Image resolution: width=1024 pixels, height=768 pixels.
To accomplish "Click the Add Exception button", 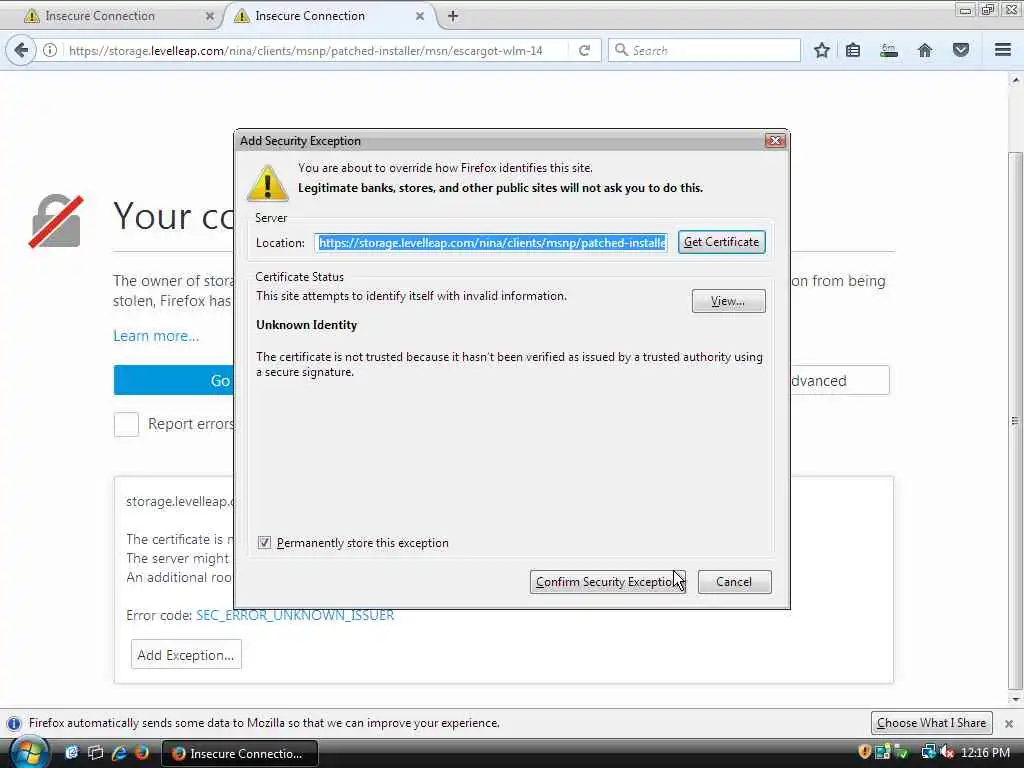I will point(186,654).
